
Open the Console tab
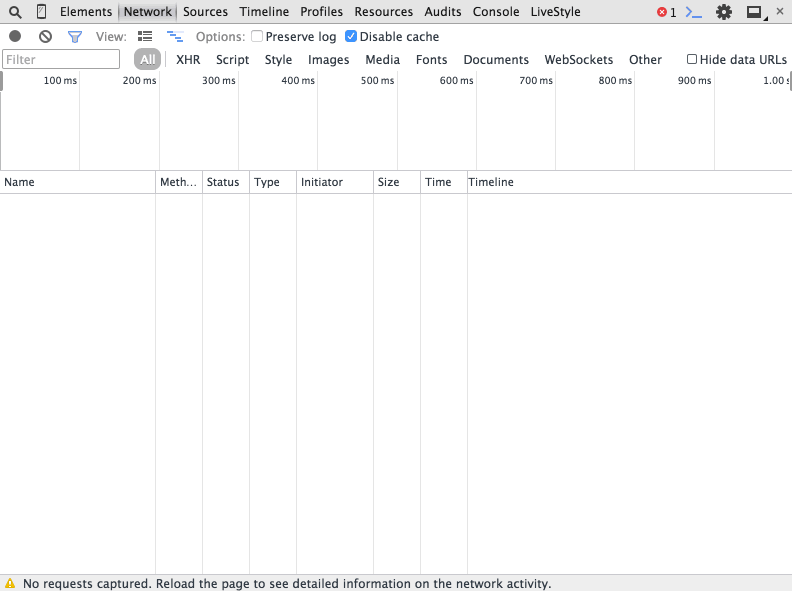click(496, 12)
